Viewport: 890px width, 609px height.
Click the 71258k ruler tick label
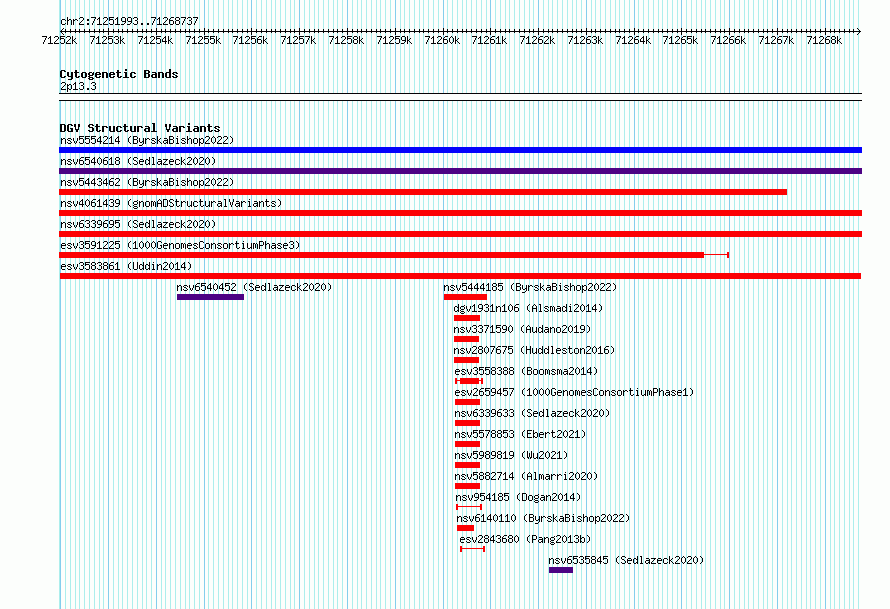pyautogui.click(x=346, y=40)
